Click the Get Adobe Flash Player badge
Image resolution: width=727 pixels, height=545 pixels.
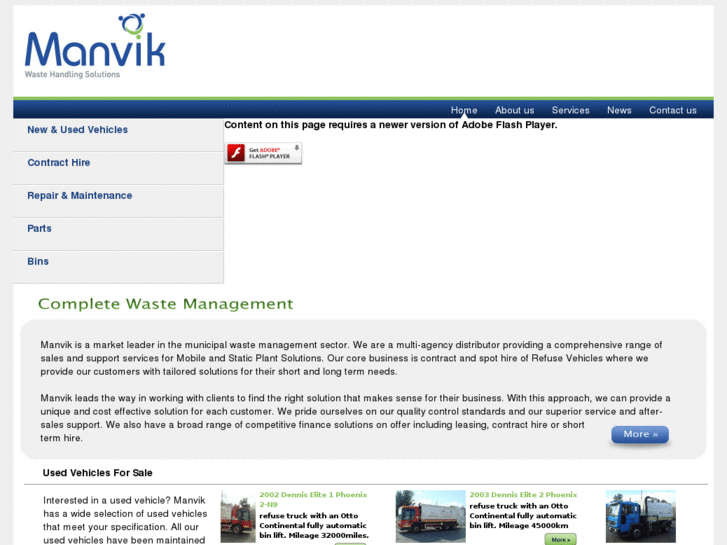click(263, 153)
